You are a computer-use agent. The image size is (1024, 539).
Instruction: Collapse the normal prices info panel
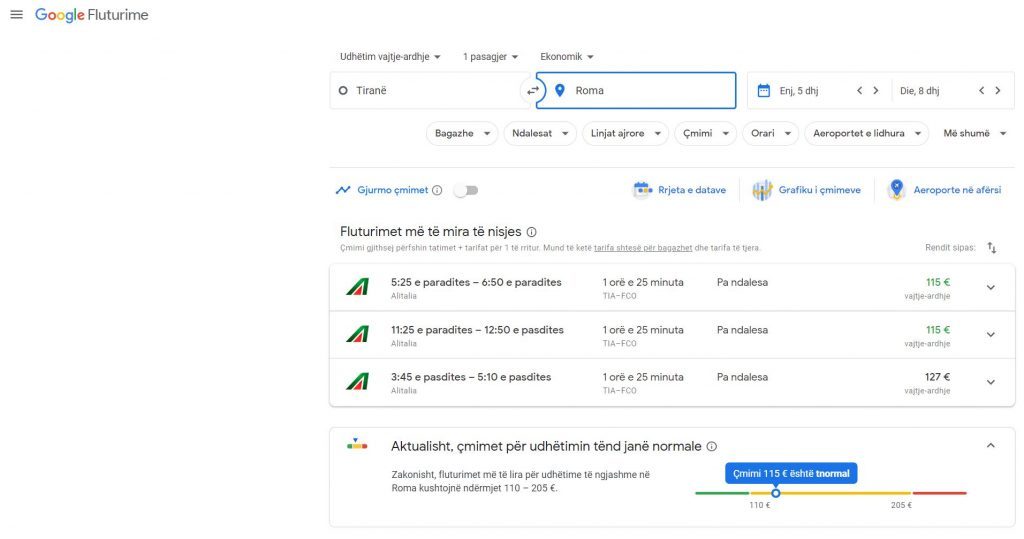[x=991, y=446]
